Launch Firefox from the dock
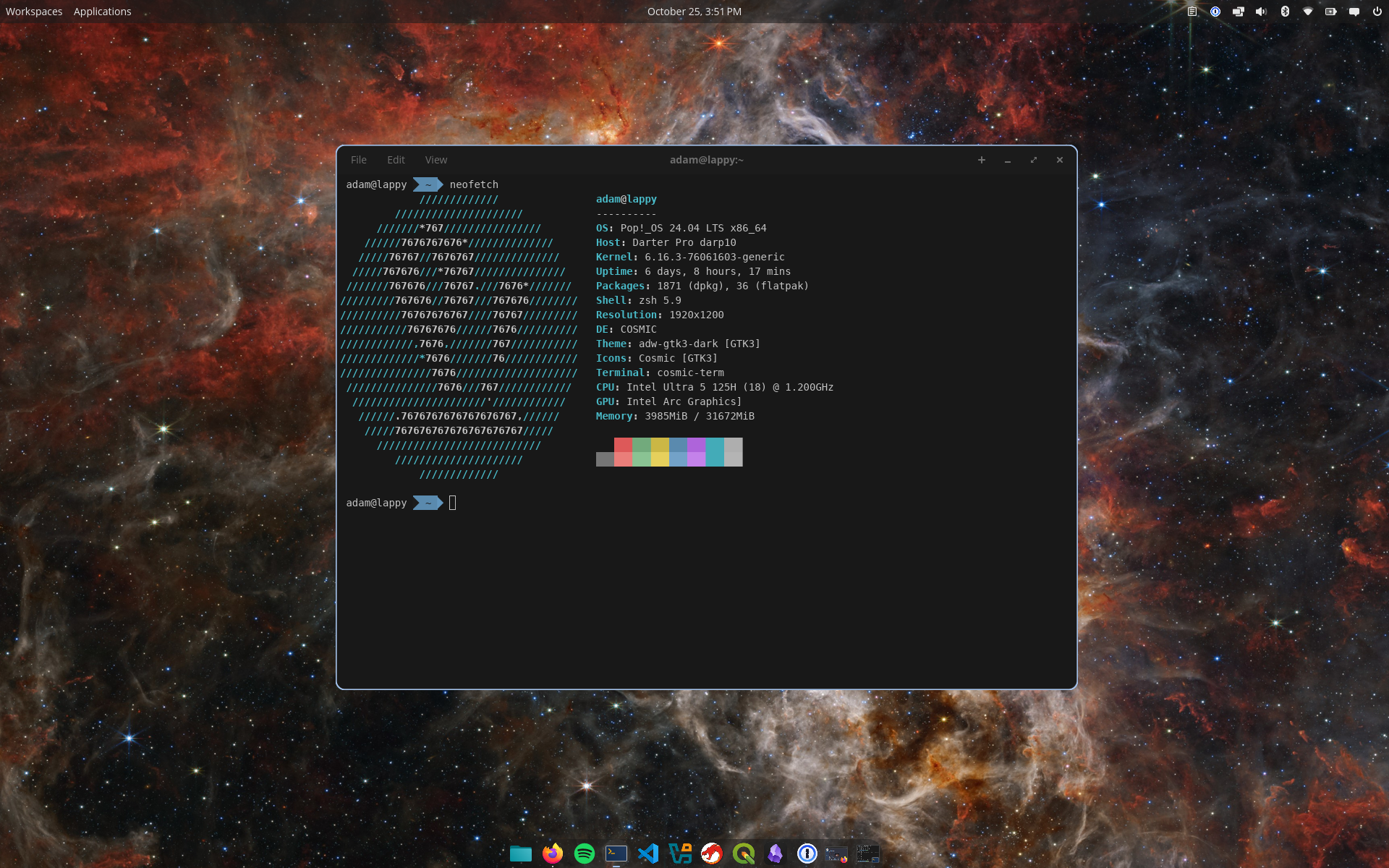The height and width of the screenshot is (868, 1389). coord(553,854)
